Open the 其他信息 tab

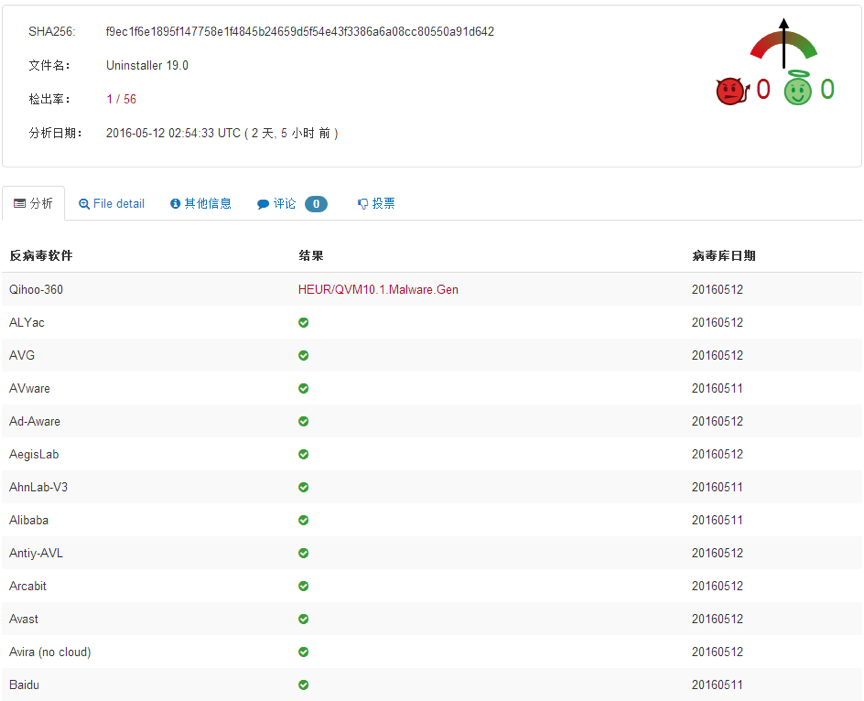(201, 203)
